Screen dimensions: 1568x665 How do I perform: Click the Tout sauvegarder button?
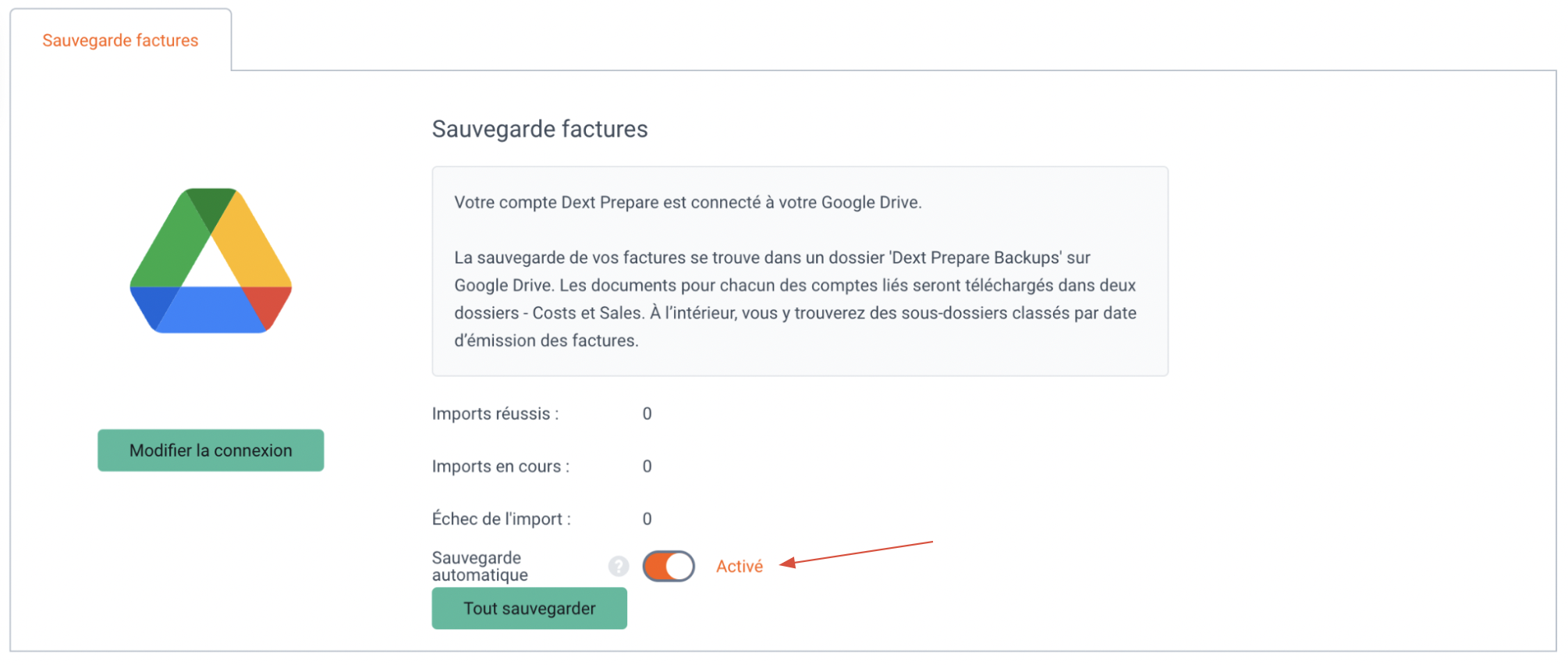[530, 608]
